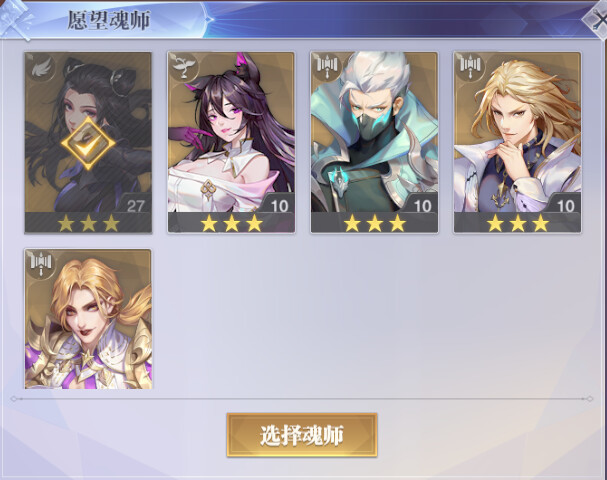
Task: Close the 愿望魂师 dialog with the X
Action: (x=597, y=21)
